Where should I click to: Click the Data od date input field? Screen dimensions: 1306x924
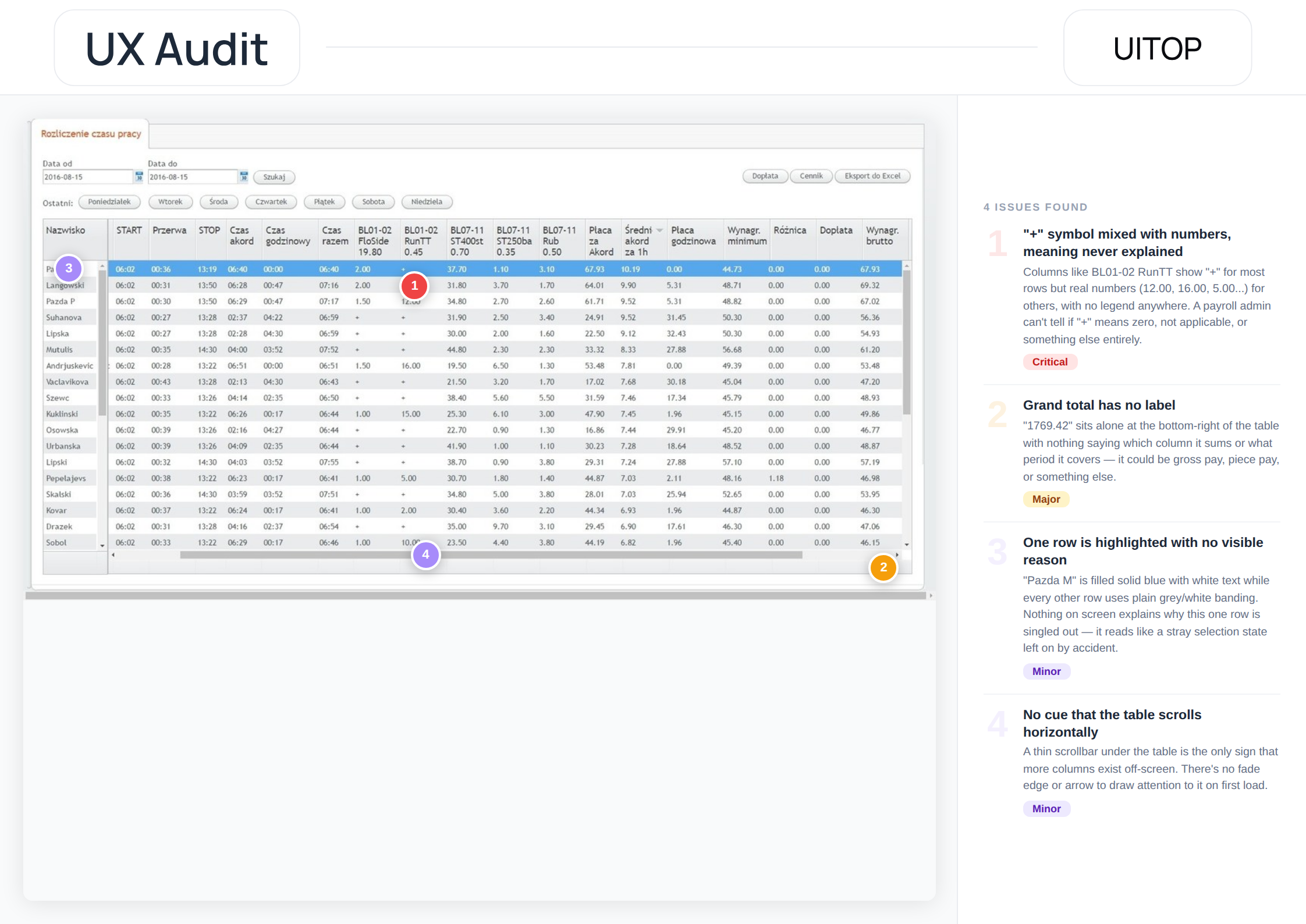[88, 177]
